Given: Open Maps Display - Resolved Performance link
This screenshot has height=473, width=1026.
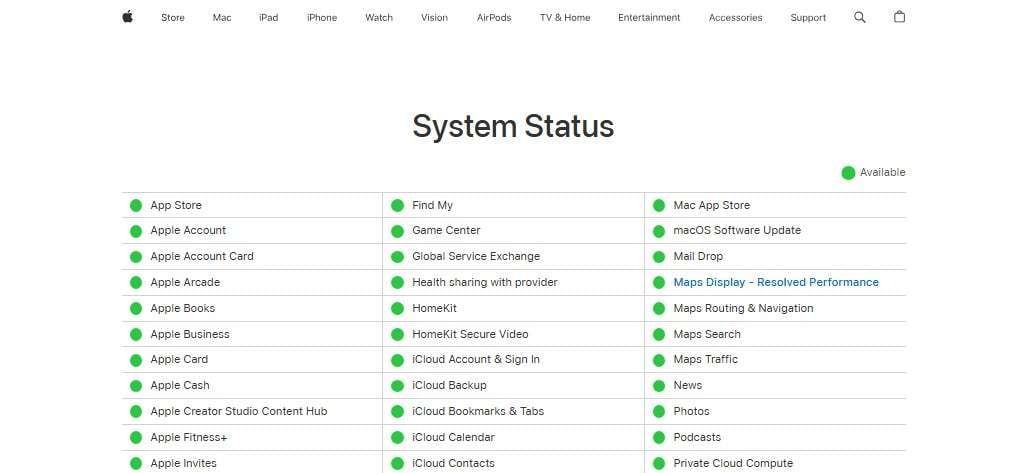Looking at the screenshot, I should (x=776, y=282).
